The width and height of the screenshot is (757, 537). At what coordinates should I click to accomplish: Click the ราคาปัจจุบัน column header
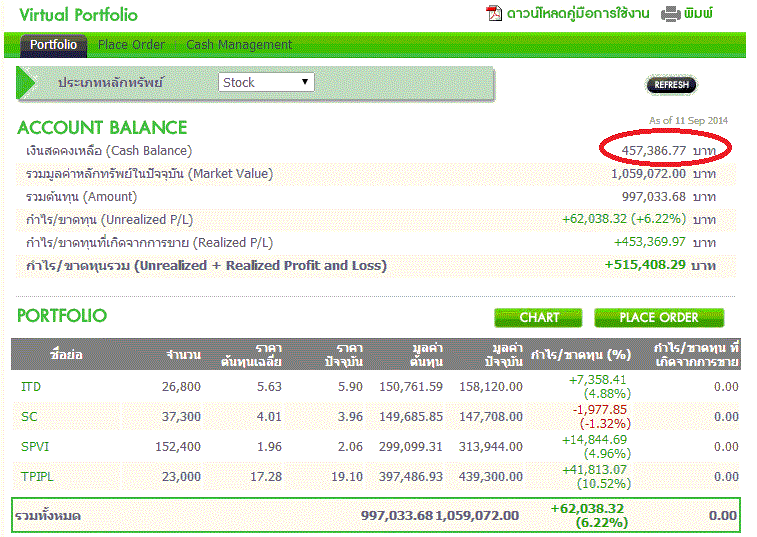click(344, 355)
